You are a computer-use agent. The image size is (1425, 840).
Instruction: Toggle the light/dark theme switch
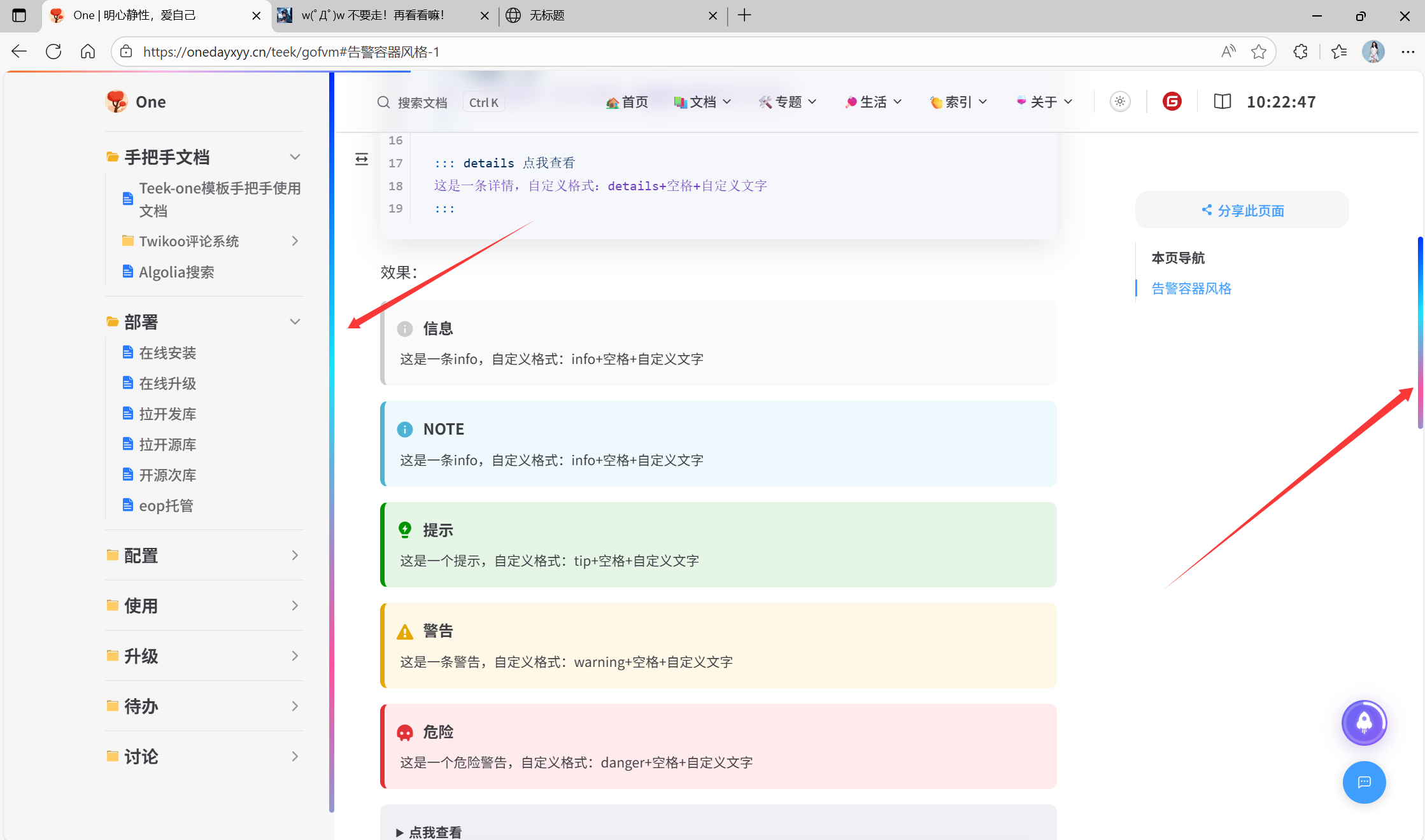(x=1120, y=102)
